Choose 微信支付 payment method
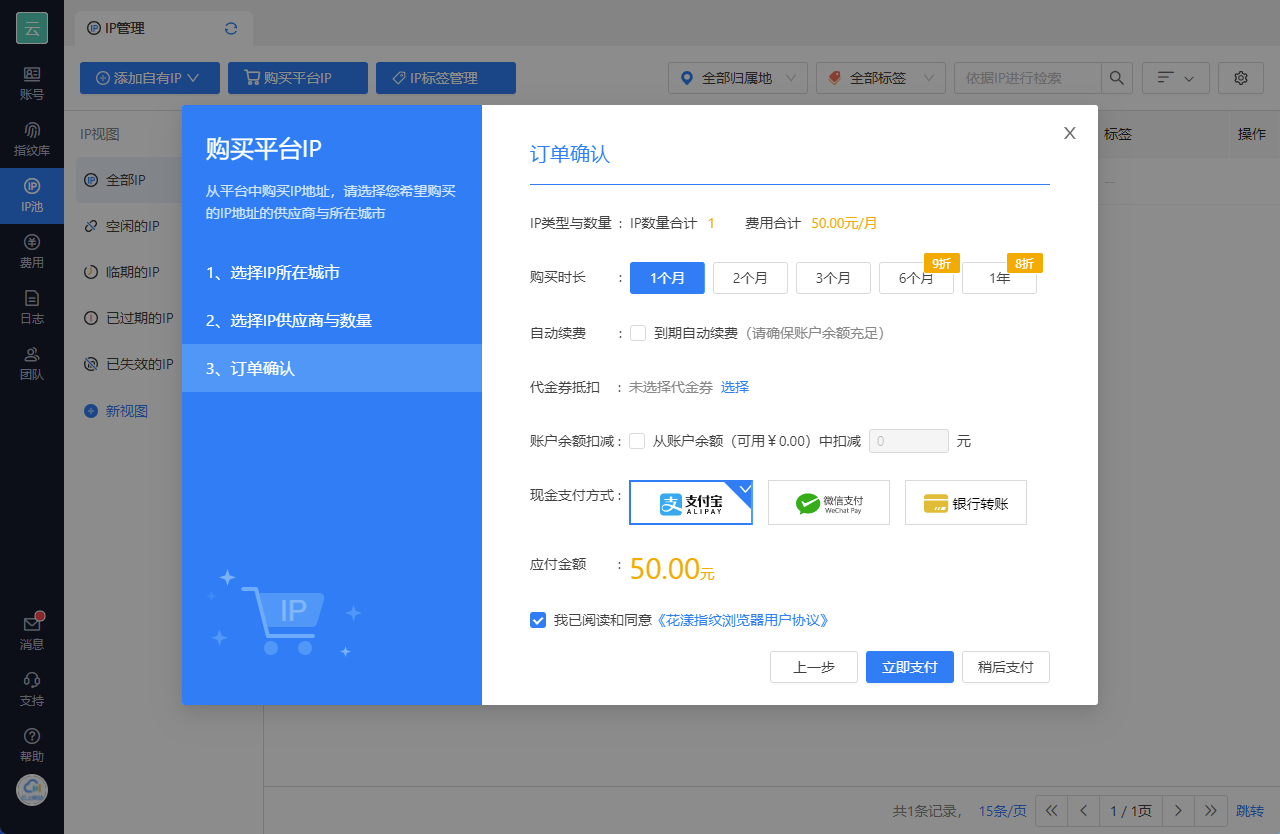 [829, 503]
